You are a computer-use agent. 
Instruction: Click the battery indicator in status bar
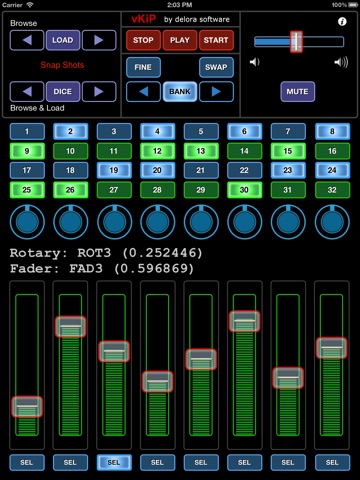(353, 5)
